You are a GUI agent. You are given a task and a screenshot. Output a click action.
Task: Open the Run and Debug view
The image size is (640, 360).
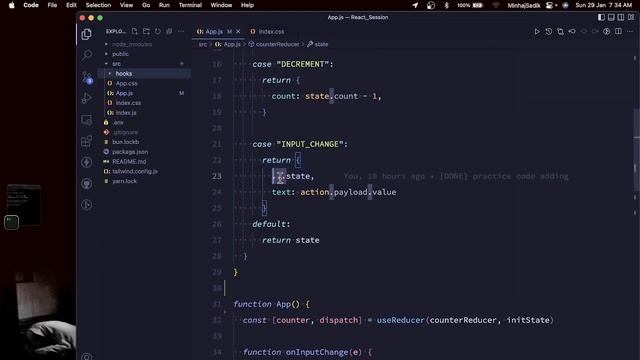tap(87, 98)
